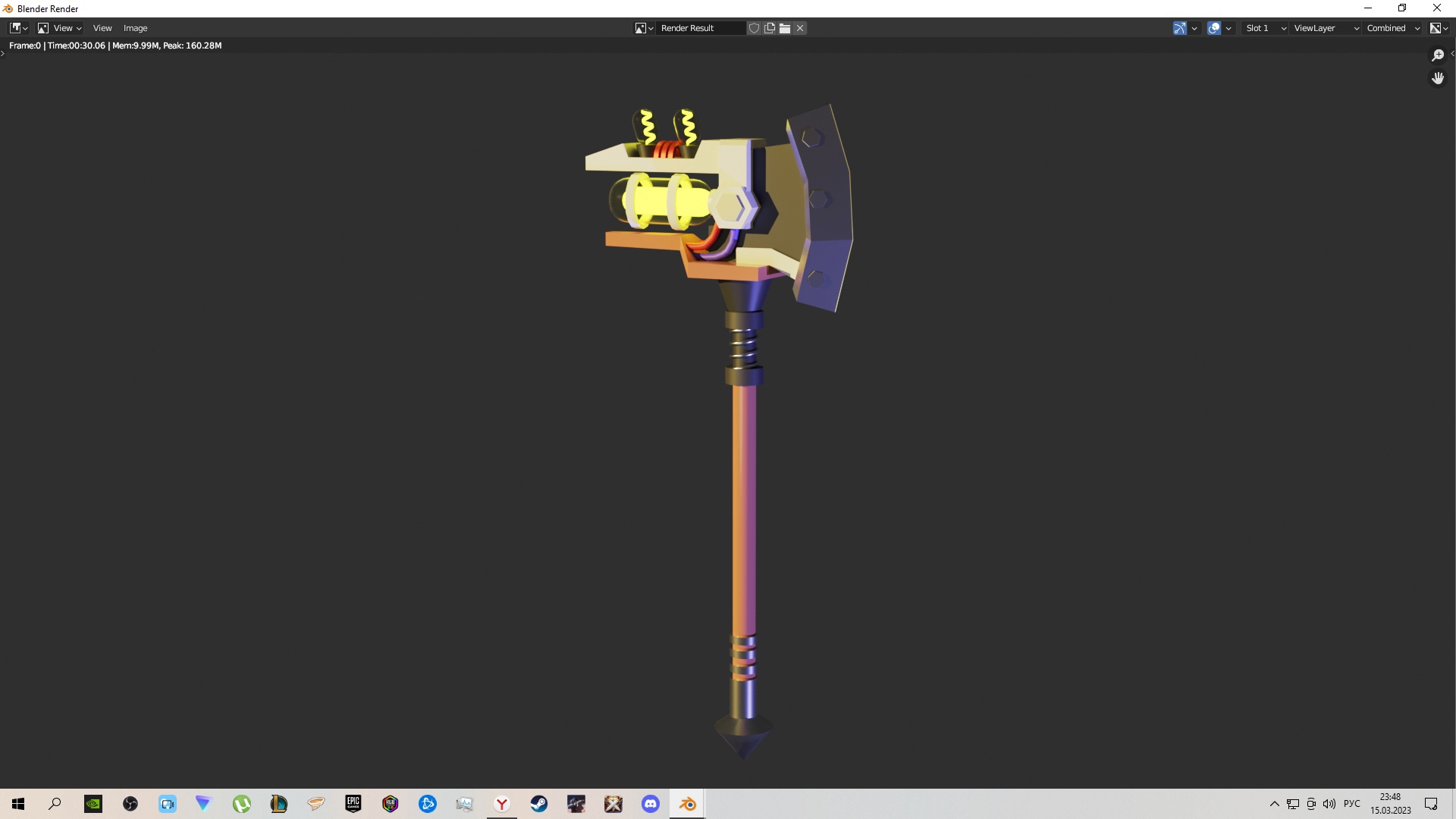Toggle the show overlays button
The width and height of the screenshot is (1456, 819).
coord(1214,28)
